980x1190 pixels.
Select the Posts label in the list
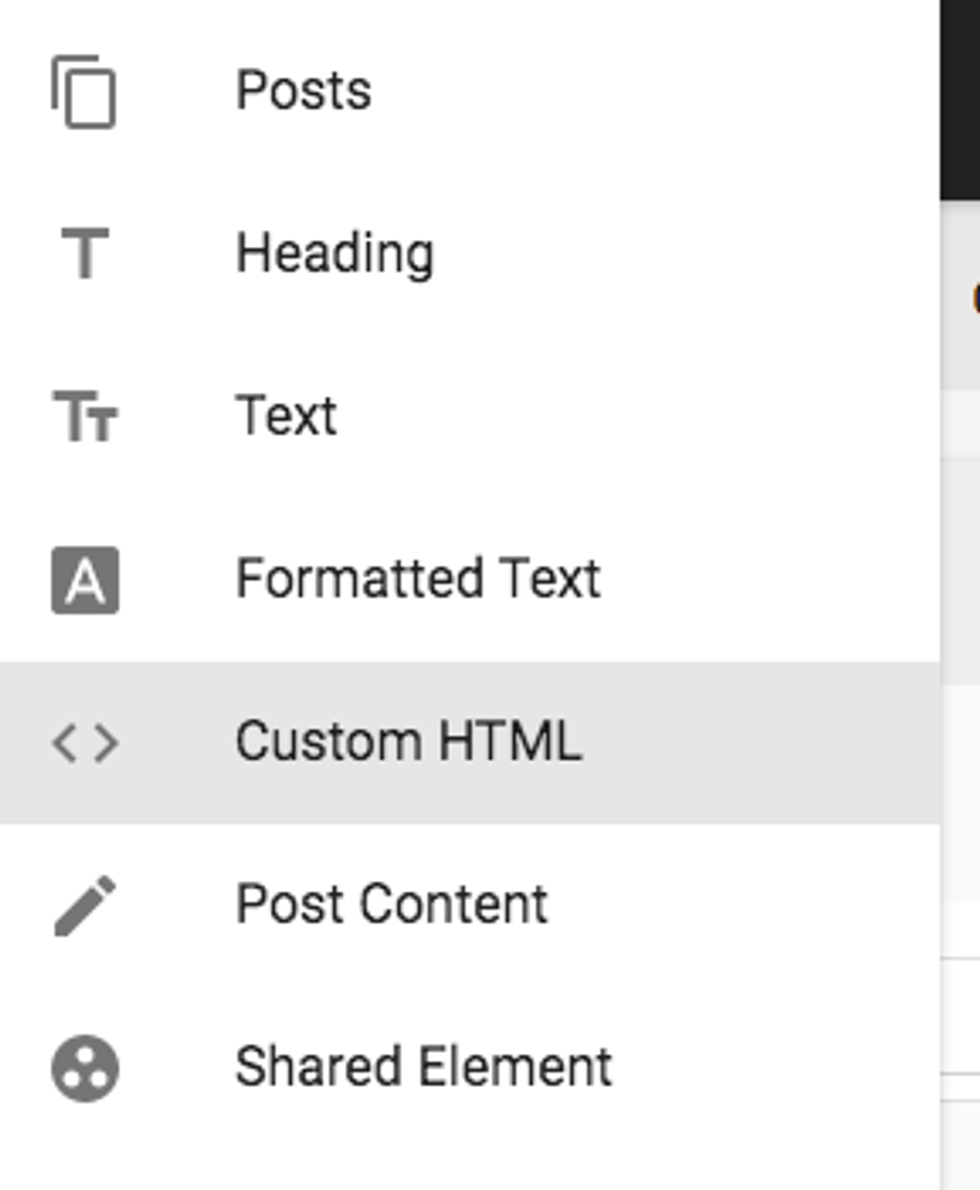(x=303, y=91)
